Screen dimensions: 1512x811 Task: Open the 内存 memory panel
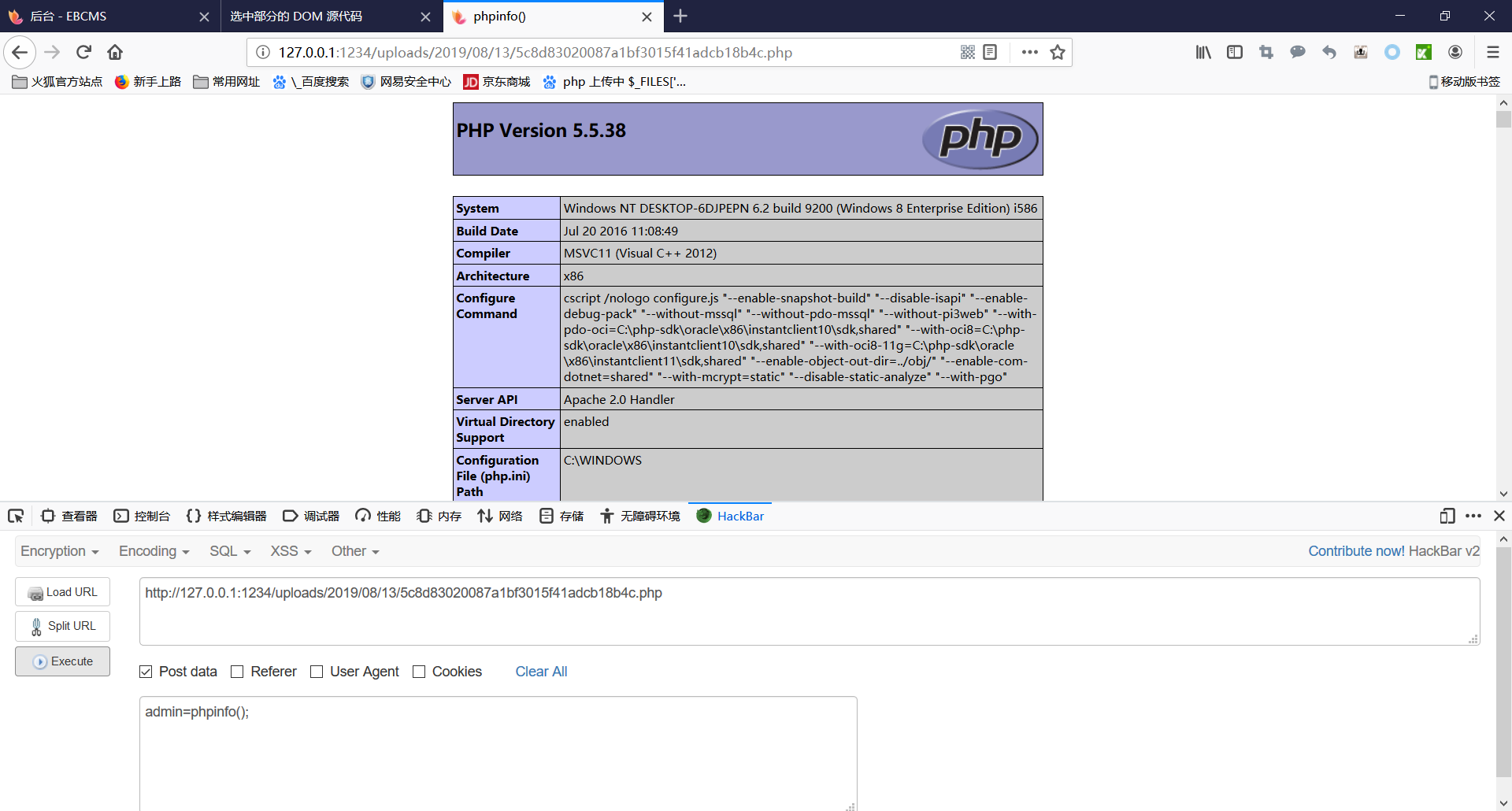click(439, 516)
